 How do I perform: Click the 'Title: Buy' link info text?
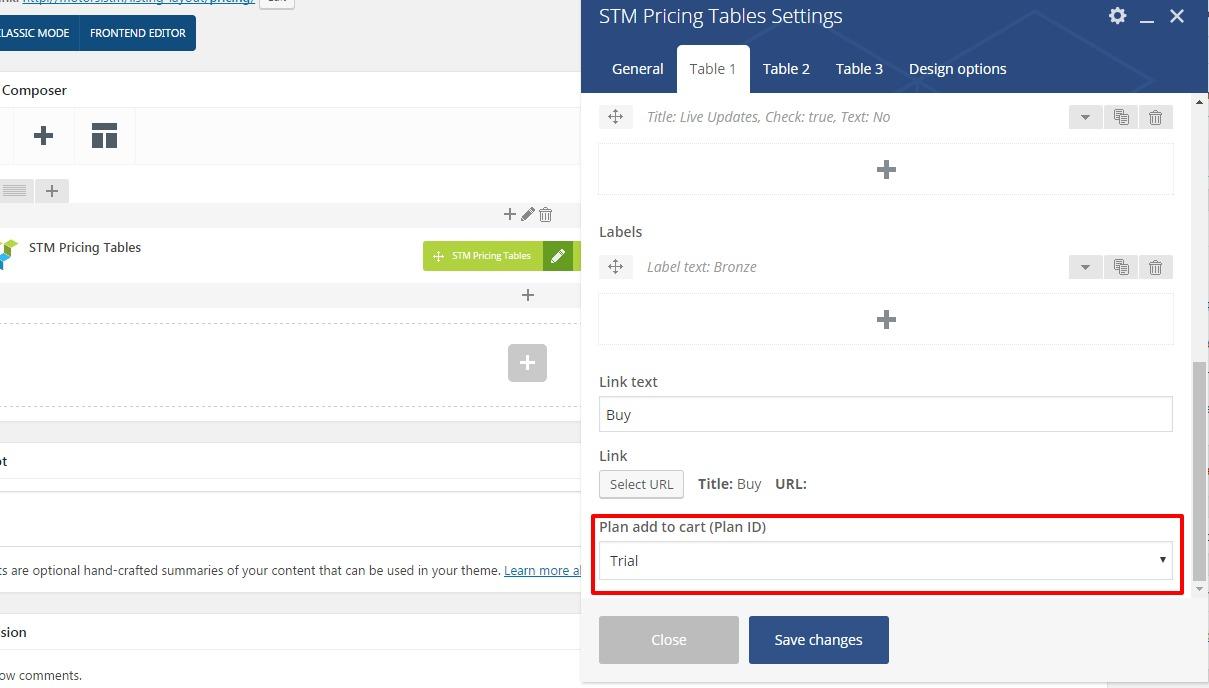(730, 484)
